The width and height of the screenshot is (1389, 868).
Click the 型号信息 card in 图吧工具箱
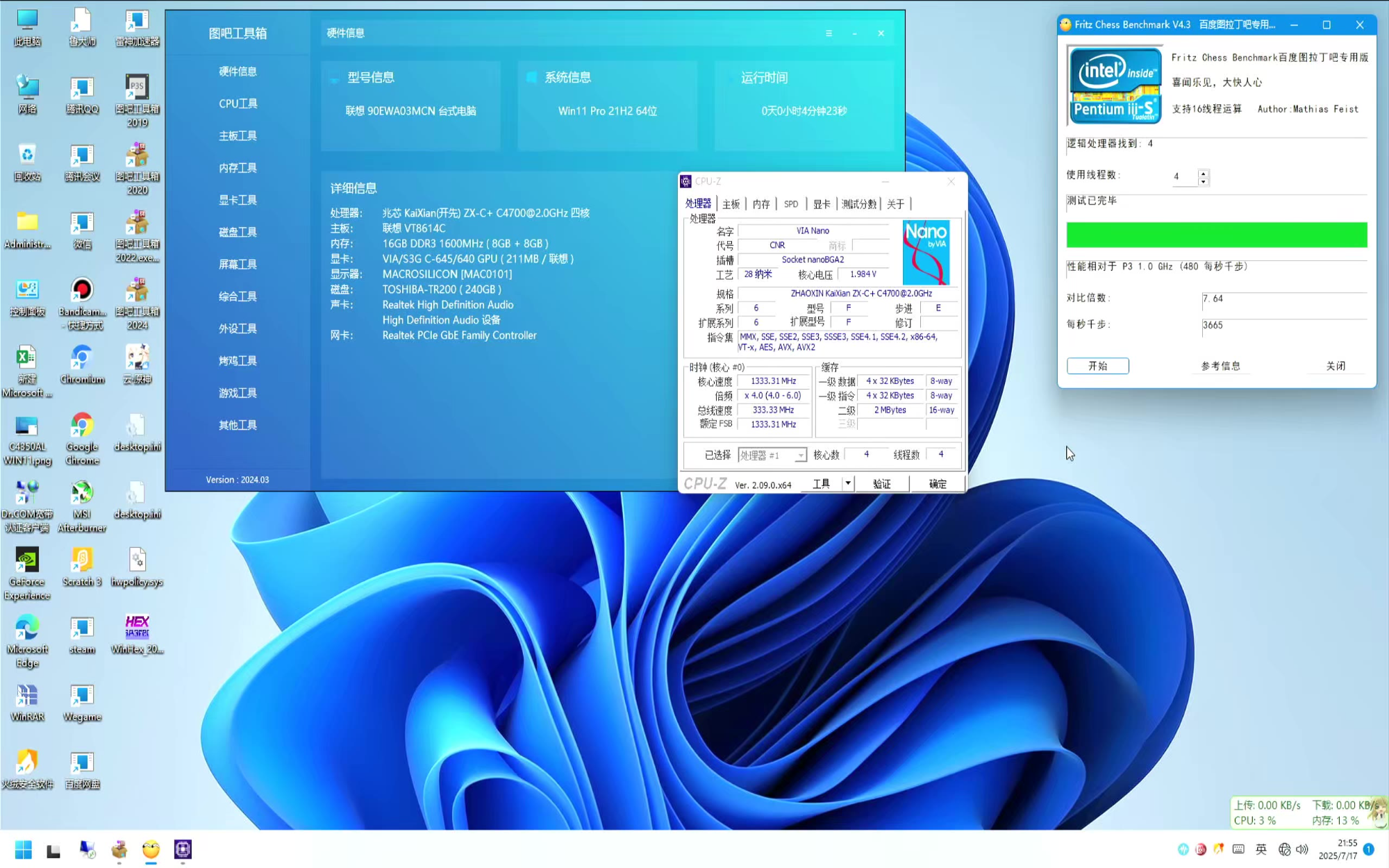(x=410, y=106)
